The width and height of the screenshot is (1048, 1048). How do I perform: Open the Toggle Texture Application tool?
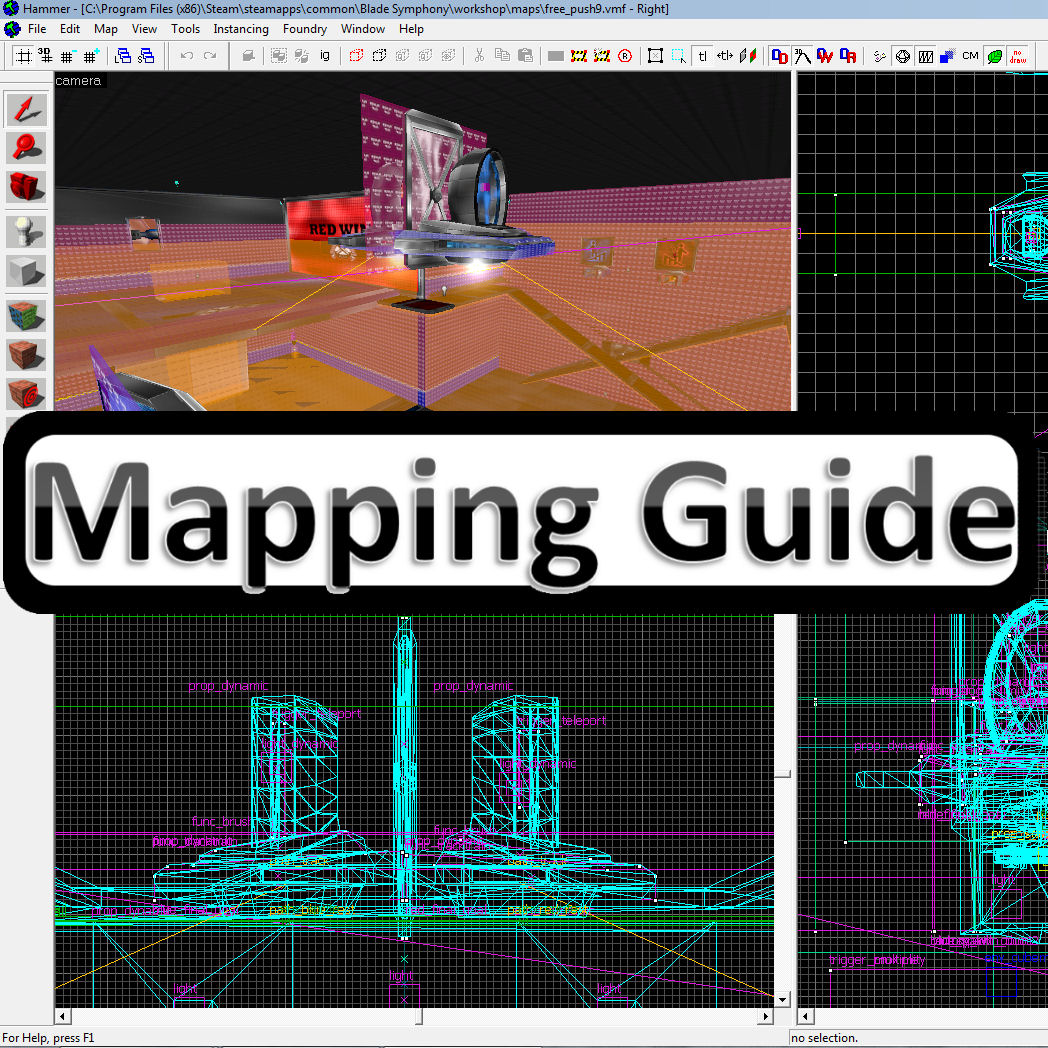[26, 317]
